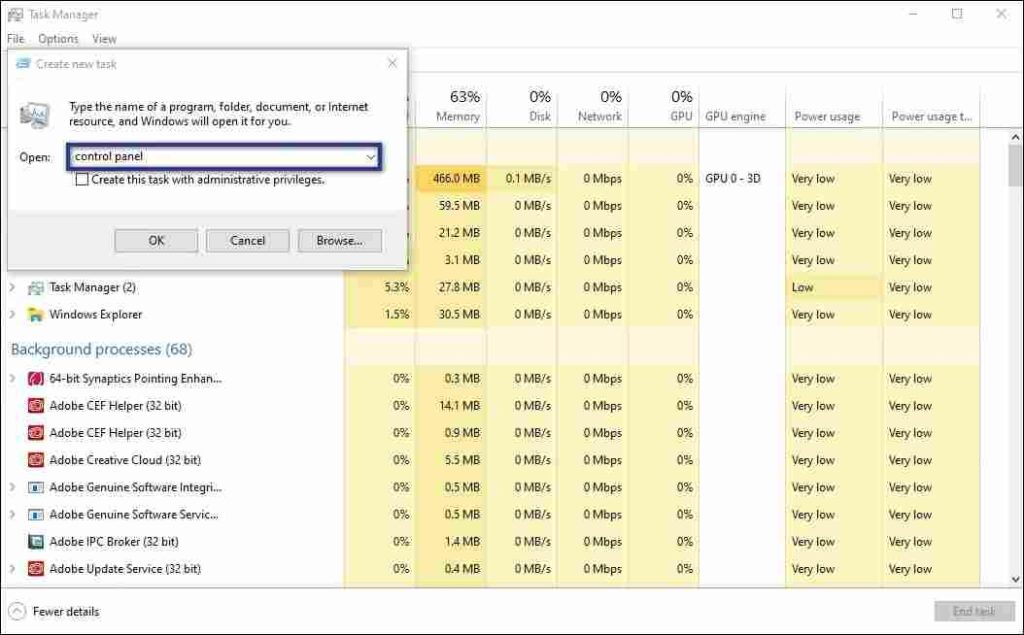Open the View menu

[104, 38]
